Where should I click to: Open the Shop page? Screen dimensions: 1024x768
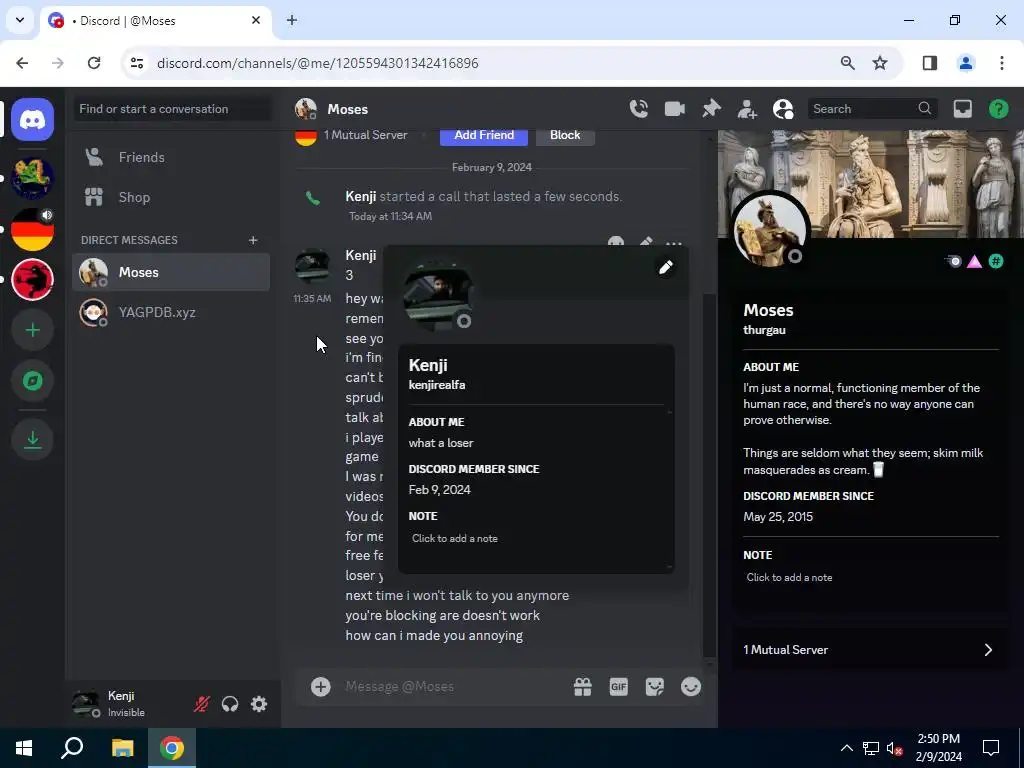[x=171, y=197]
